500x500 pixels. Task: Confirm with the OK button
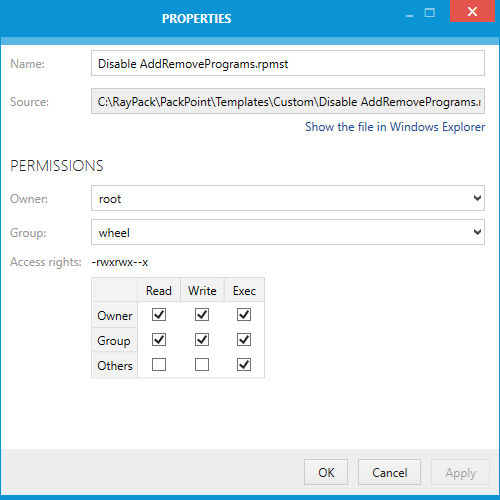click(326, 472)
